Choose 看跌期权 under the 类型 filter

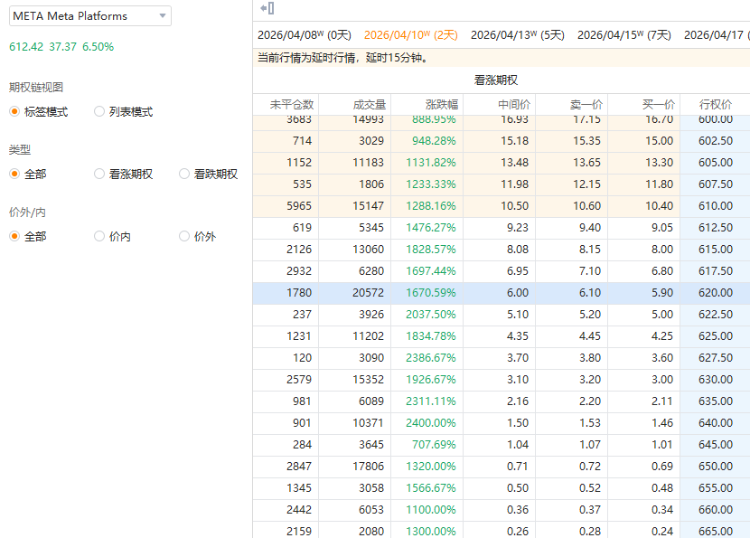click(x=185, y=174)
